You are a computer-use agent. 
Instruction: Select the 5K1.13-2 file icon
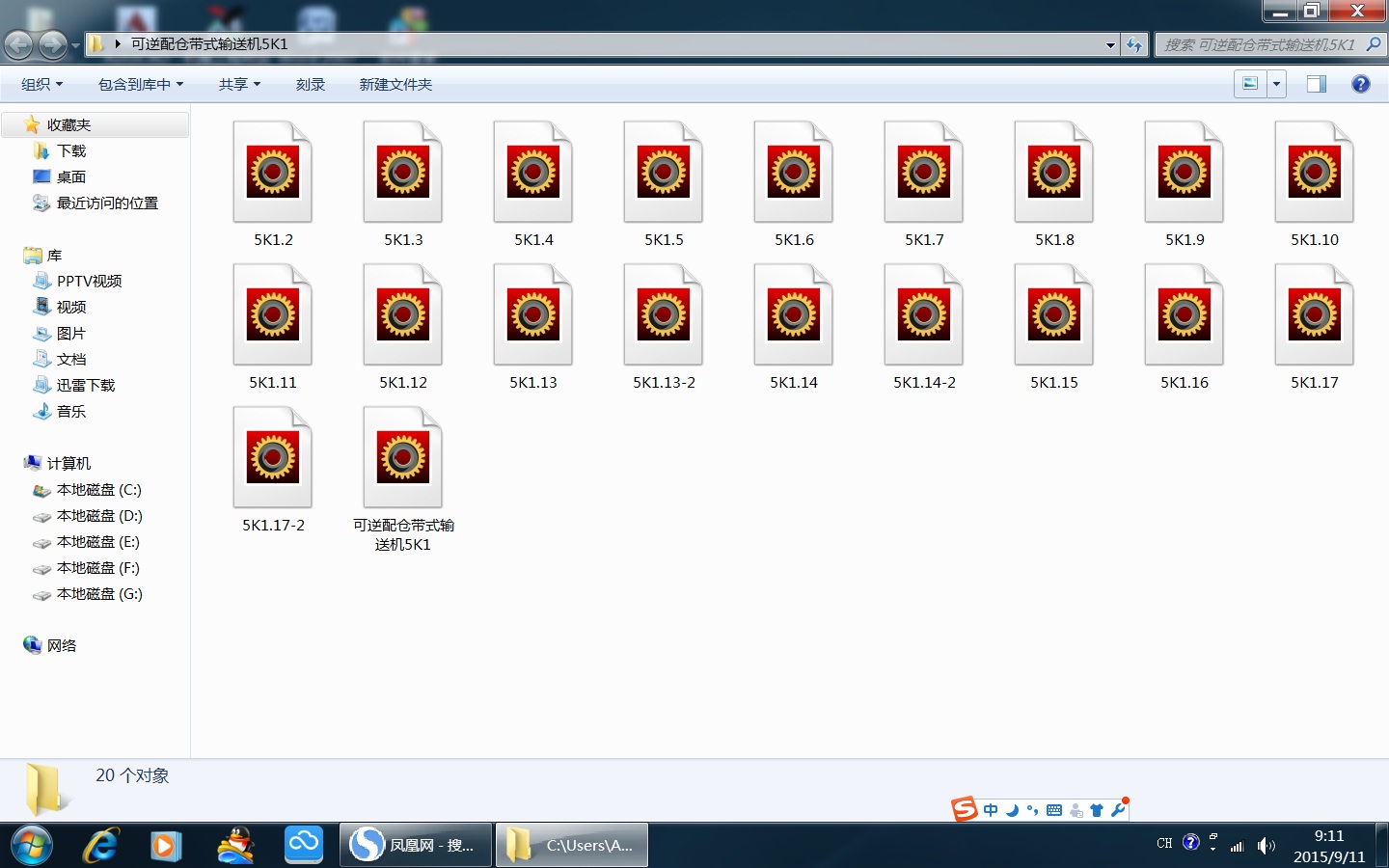pyautogui.click(x=664, y=315)
